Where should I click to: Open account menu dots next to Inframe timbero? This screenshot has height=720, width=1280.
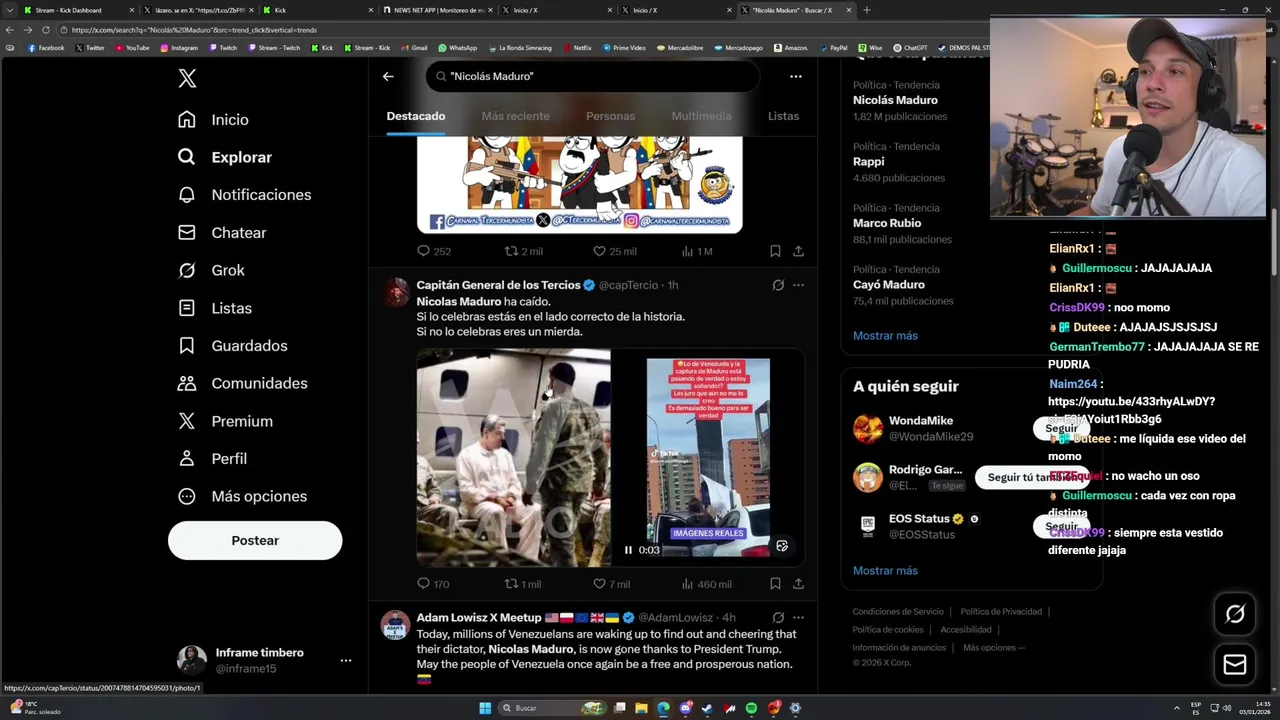pyautogui.click(x=345, y=660)
